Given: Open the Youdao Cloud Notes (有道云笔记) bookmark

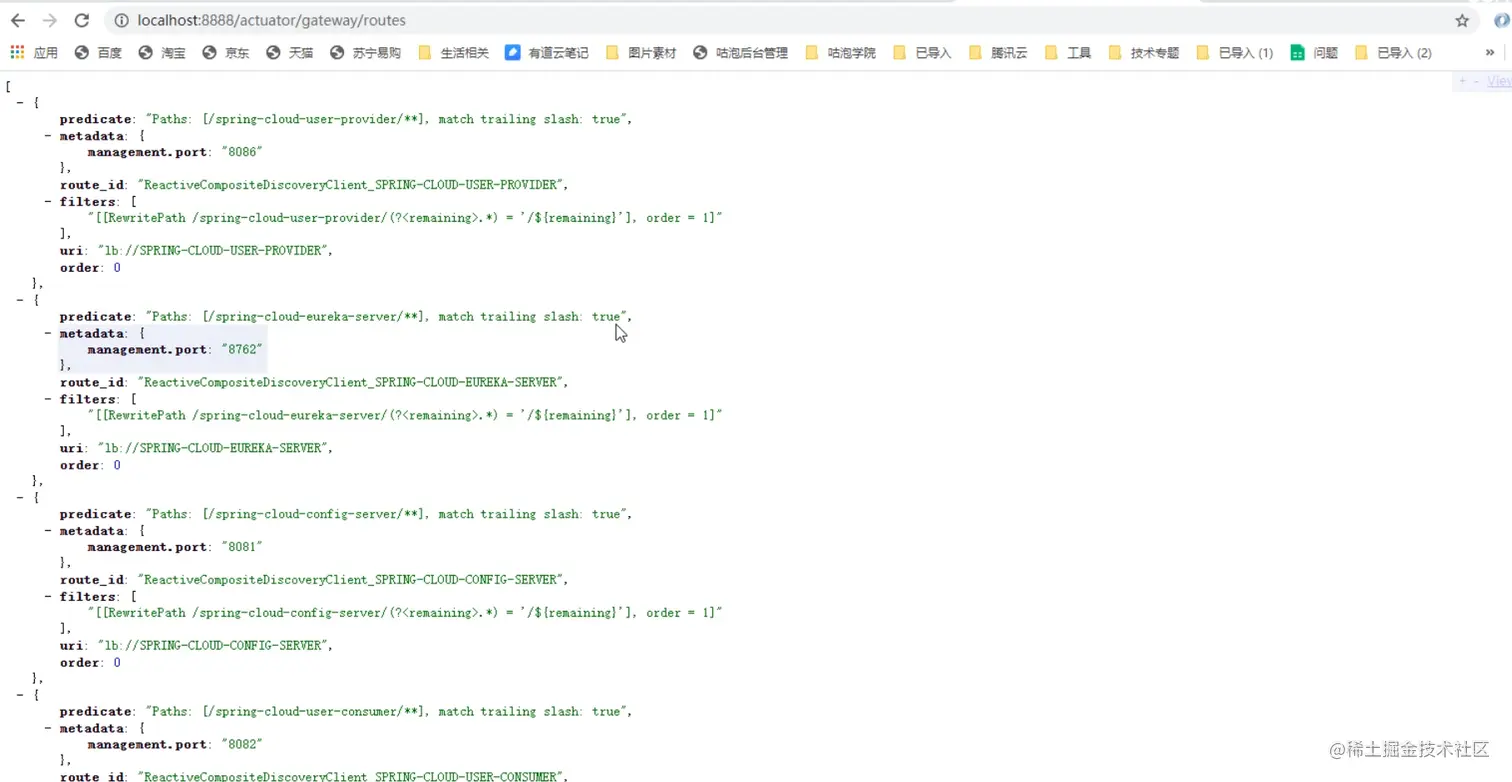Looking at the screenshot, I should pos(545,52).
